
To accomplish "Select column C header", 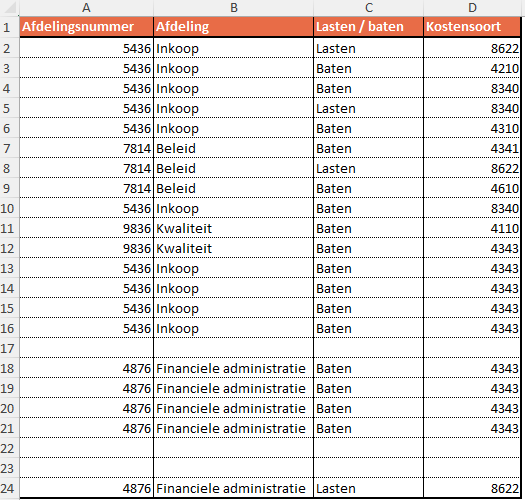I will 369,8.
